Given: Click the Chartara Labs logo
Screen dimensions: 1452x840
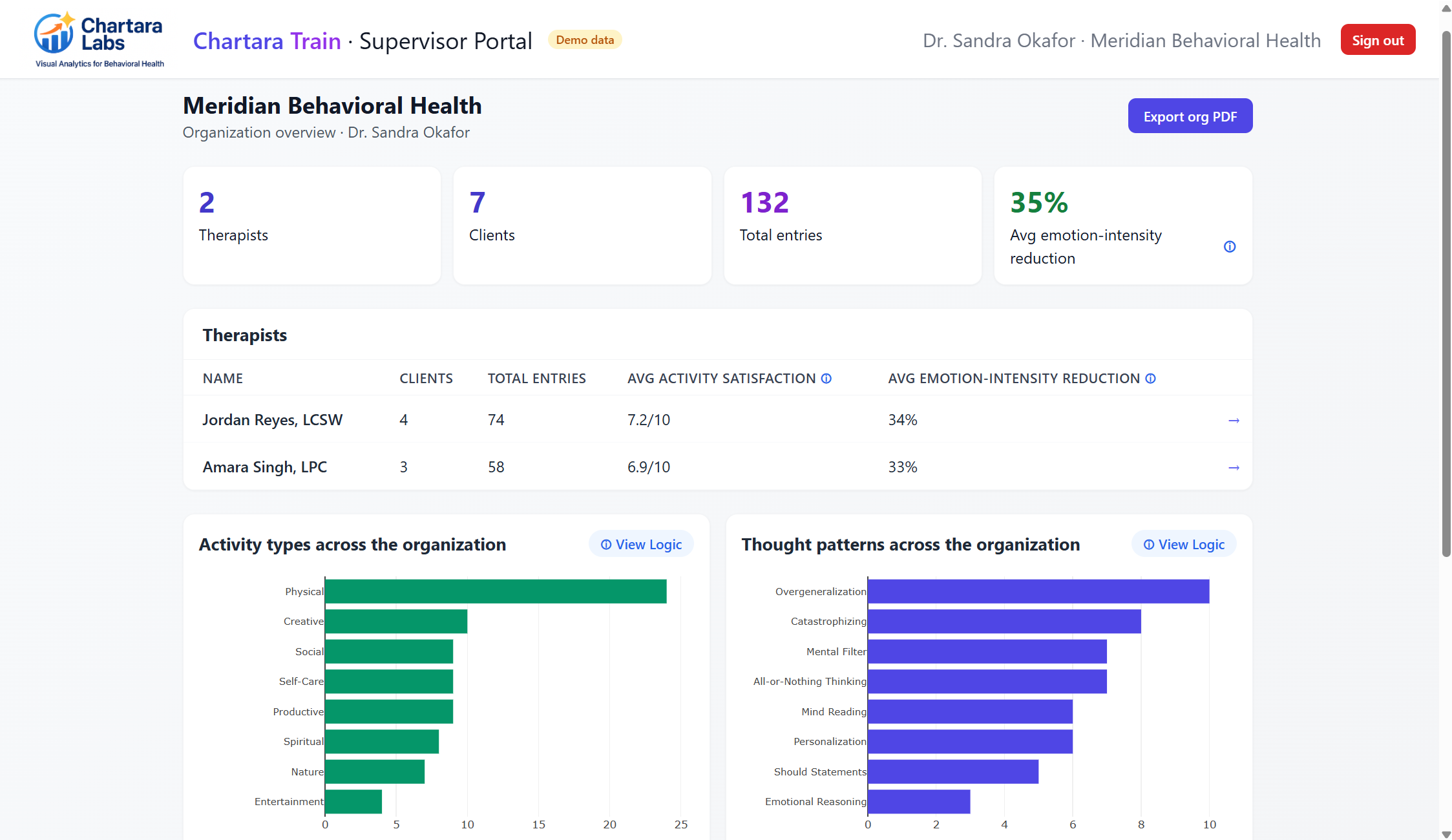Looking at the screenshot, I should (x=99, y=40).
